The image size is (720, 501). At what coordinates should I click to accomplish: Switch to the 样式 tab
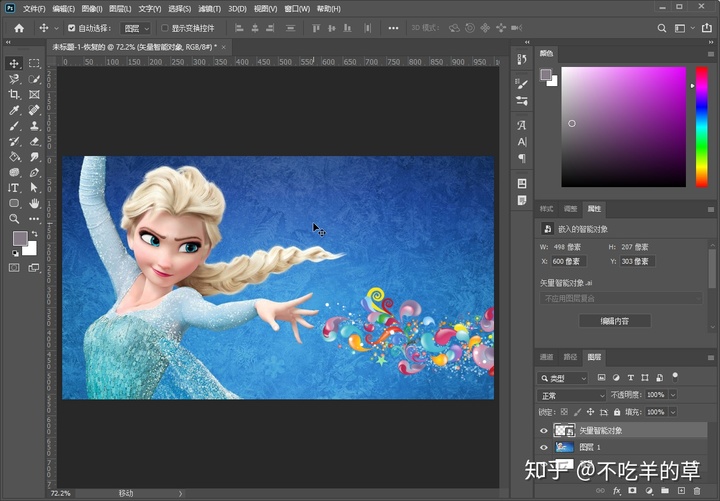click(x=546, y=209)
